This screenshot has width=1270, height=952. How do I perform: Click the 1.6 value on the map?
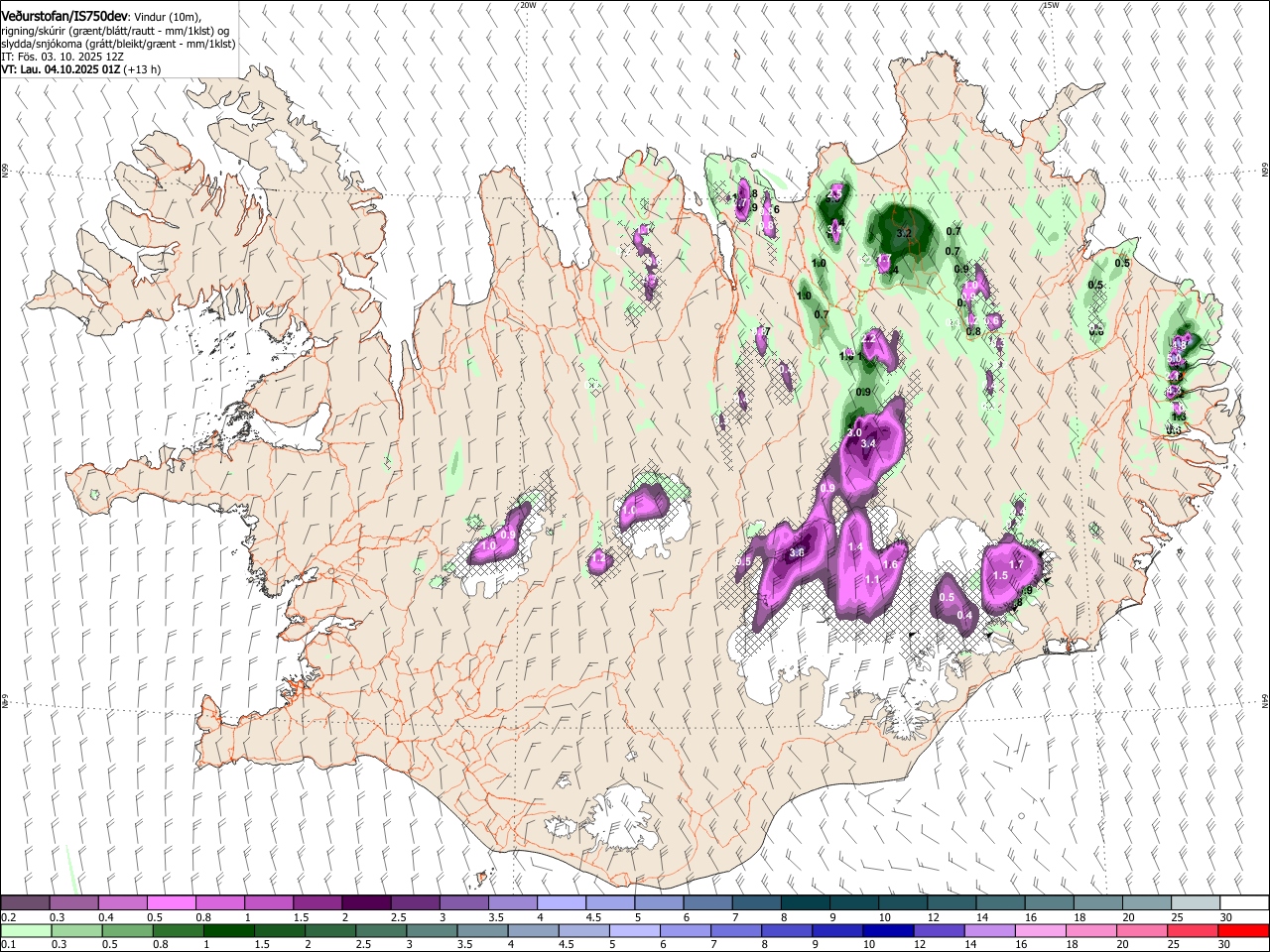890,565
